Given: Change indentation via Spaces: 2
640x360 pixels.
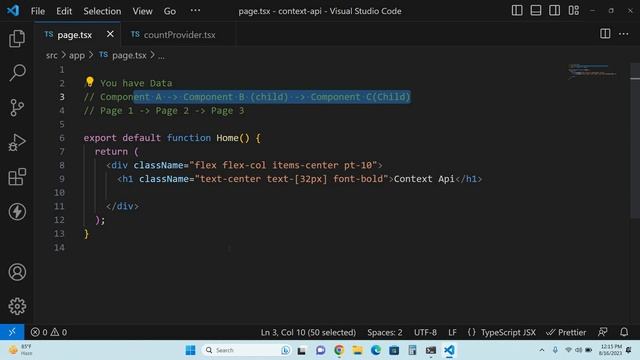Looking at the screenshot, I should (384, 332).
